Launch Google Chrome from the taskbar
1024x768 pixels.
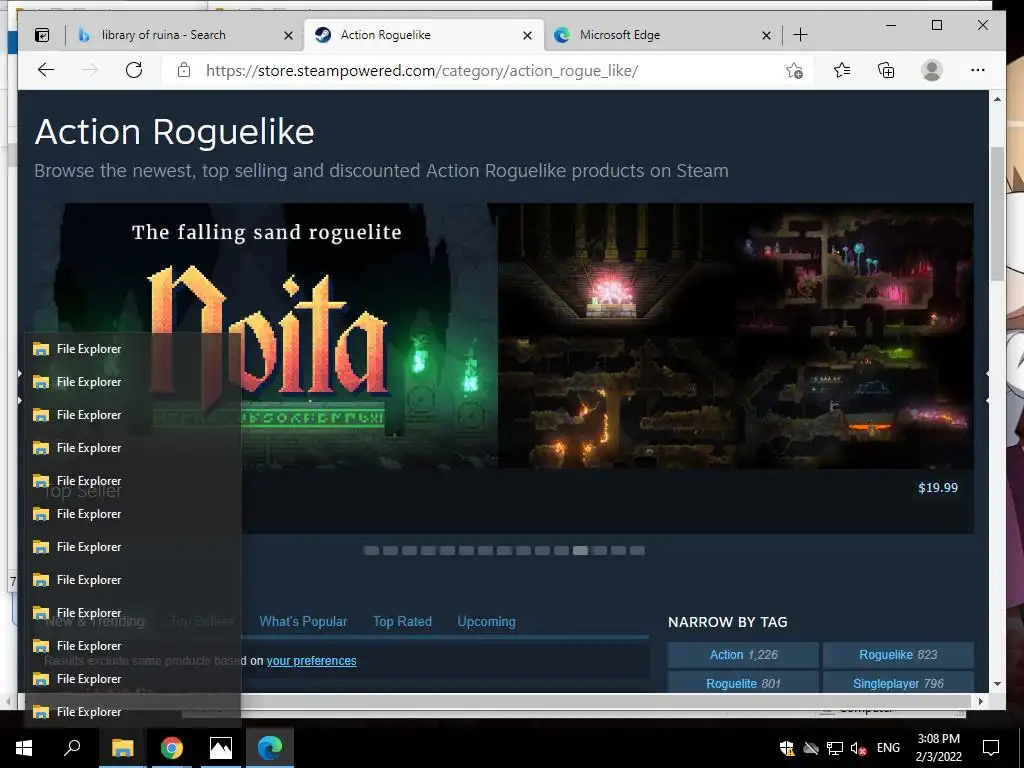coord(171,747)
